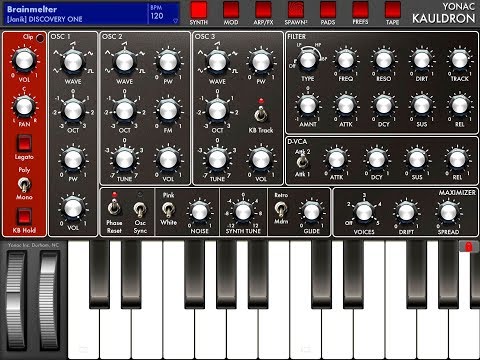Click the Maximizer SPREAD knob
The height and width of the screenshot is (360, 480).
pyautogui.click(x=448, y=213)
